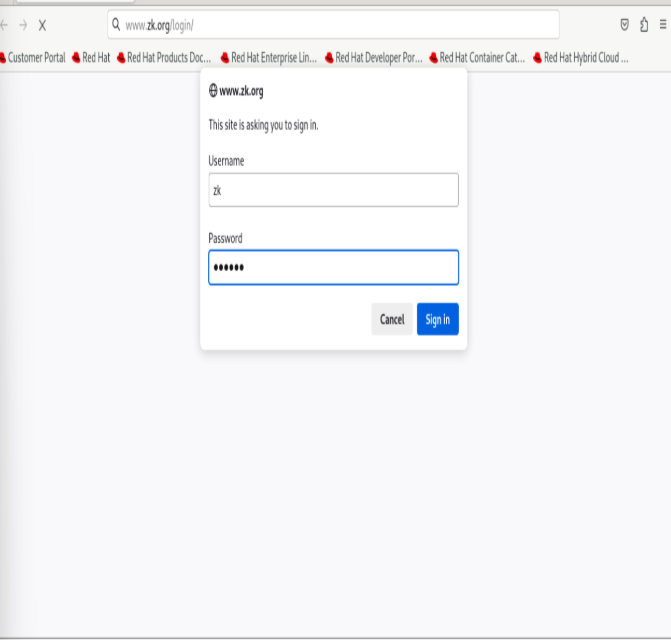Image resolution: width=671 pixels, height=640 pixels.
Task: Open the Customer Portal bookmark
Action: tap(33, 57)
